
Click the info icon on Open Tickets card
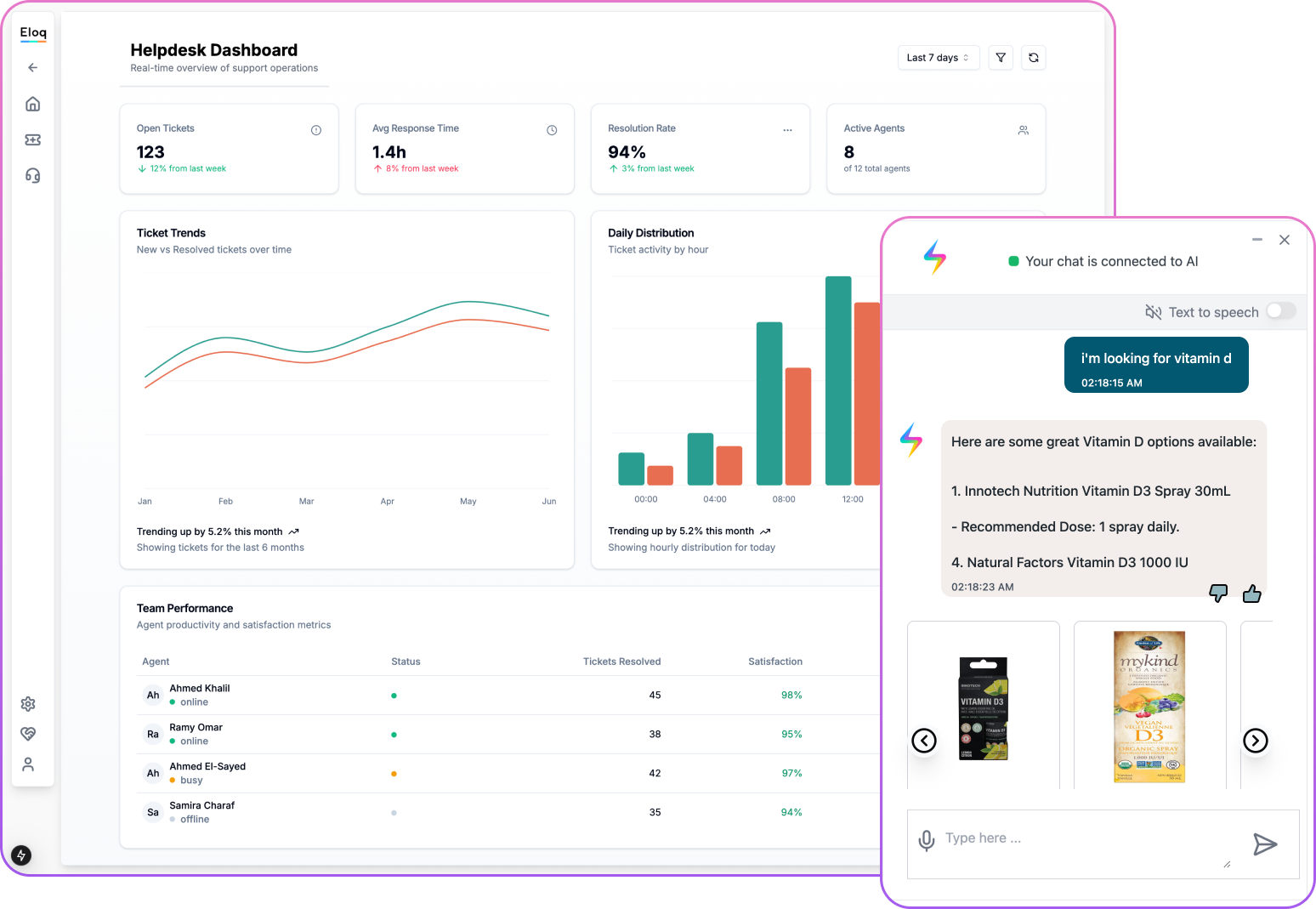[316, 130]
